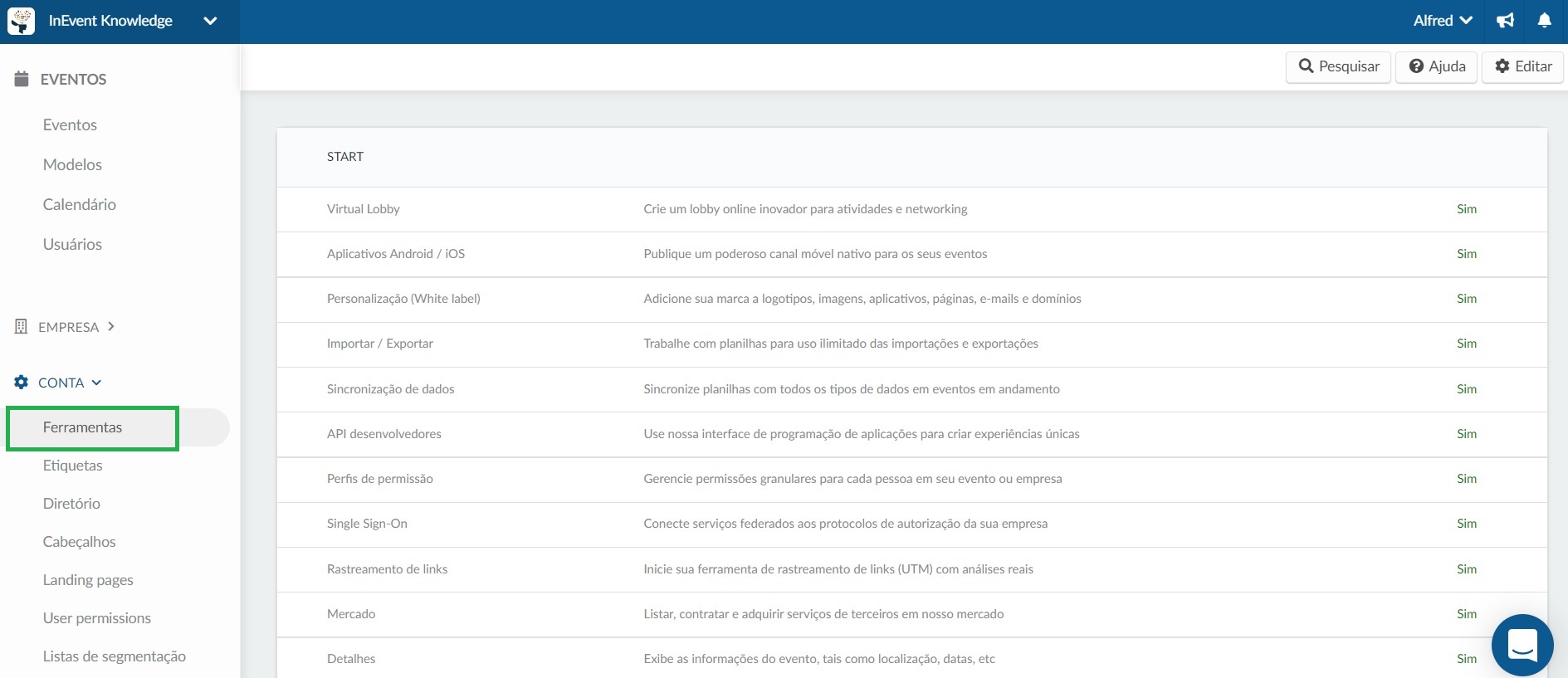Select Rastreamento de links row name
Screen dimensions: 1568x678
pos(388,569)
